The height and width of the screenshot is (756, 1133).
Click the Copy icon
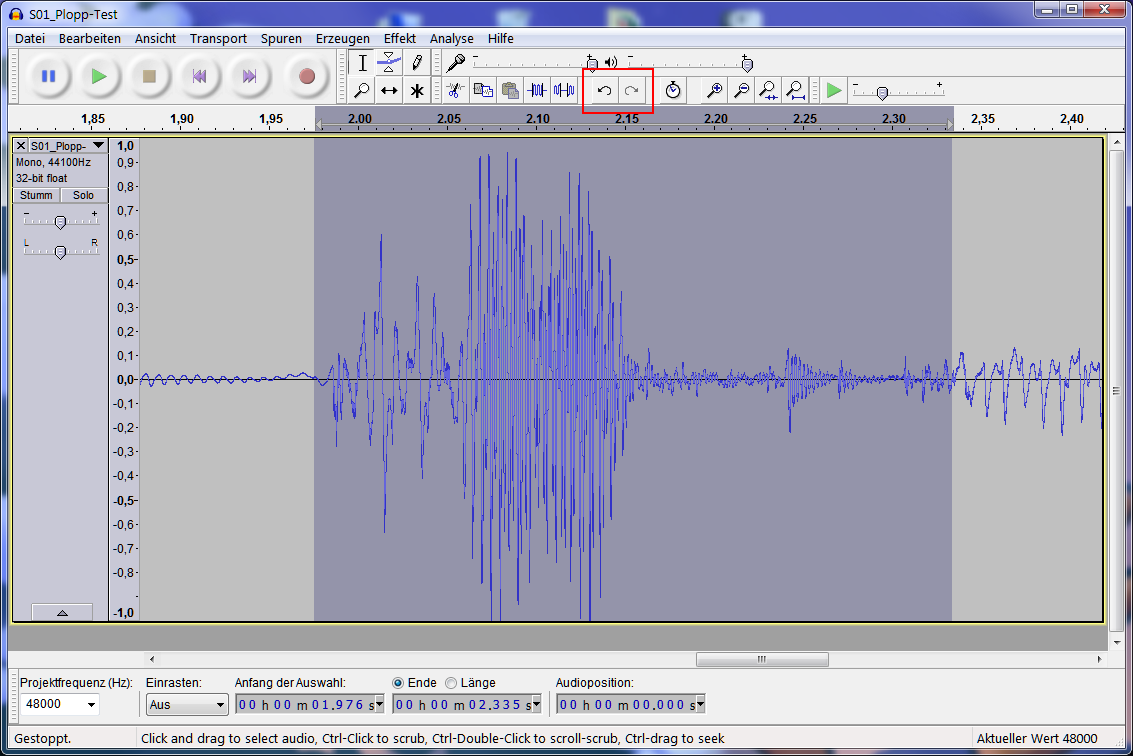coord(483,90)
